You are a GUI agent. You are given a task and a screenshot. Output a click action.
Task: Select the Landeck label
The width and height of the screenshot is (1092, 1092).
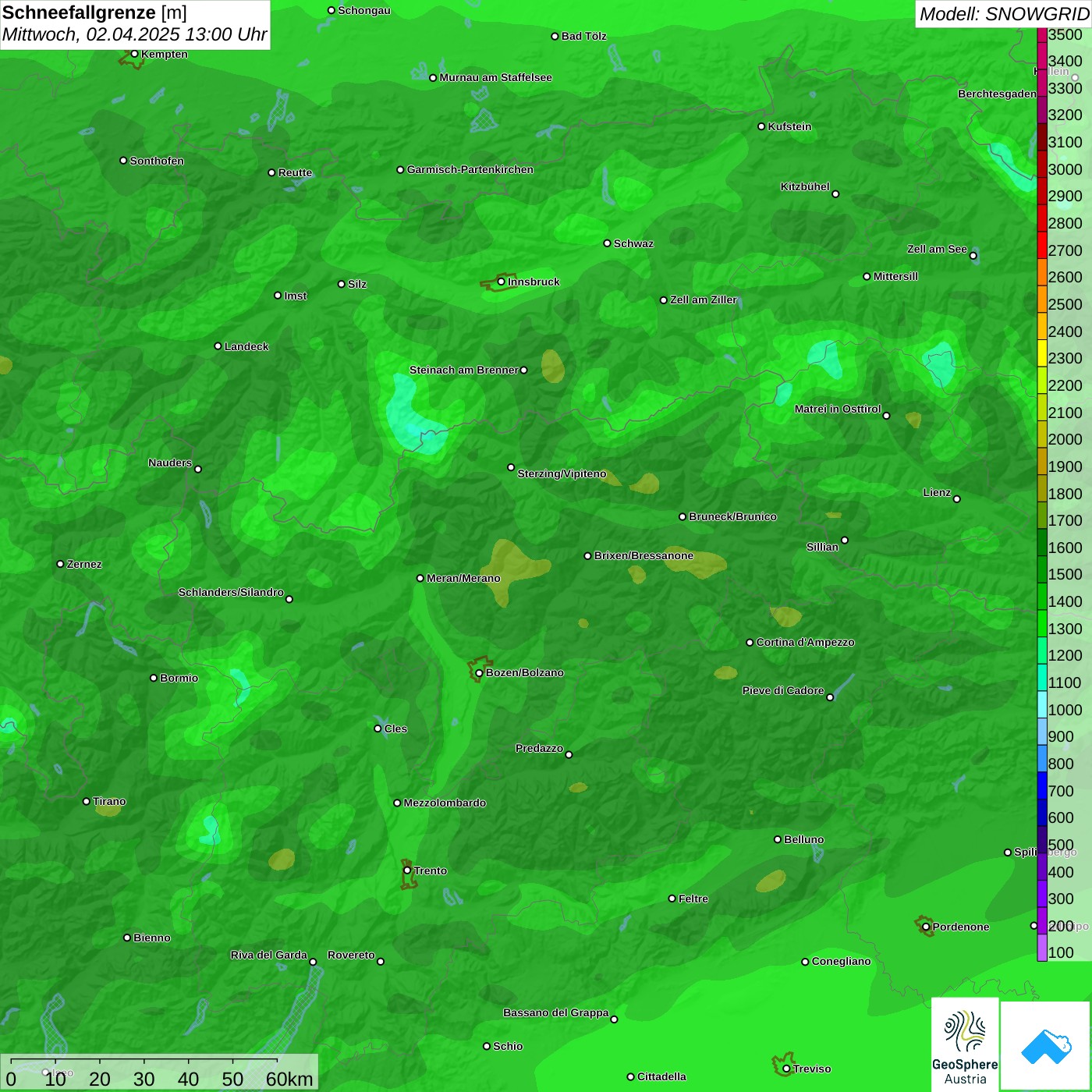point(246,346)
